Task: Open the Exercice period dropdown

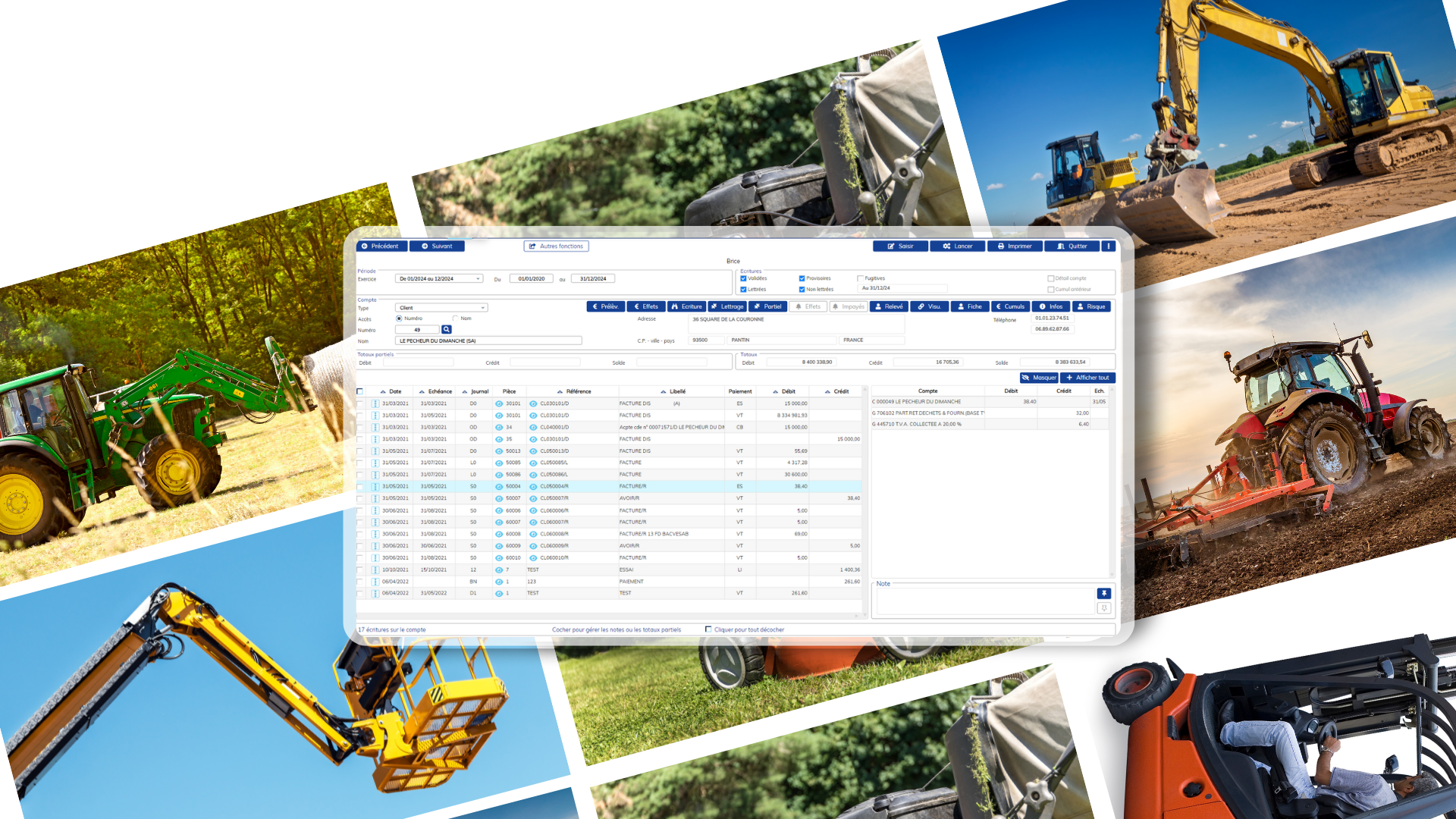Action: click(x=439, y=278)
